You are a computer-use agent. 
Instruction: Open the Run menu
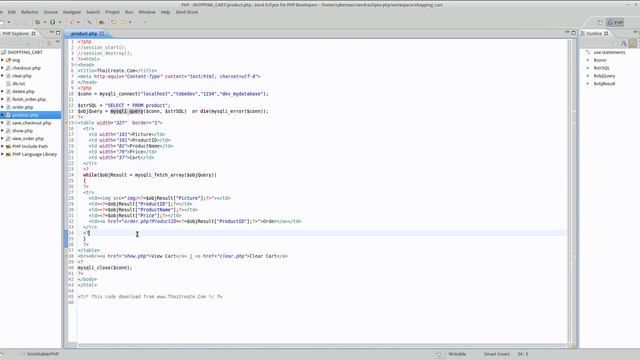point(129,12)
